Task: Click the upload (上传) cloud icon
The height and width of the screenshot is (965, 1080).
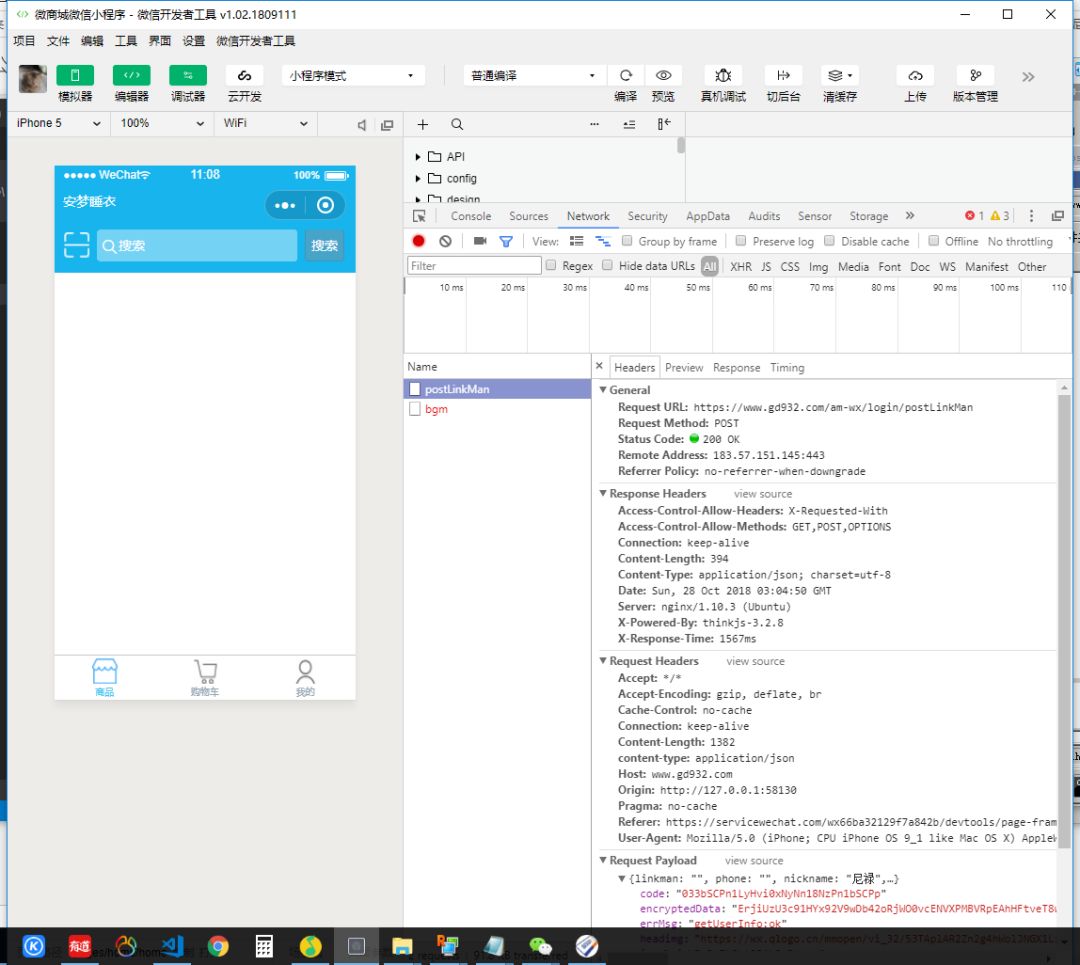Action: pyautogui.click(x=915, y=75)
